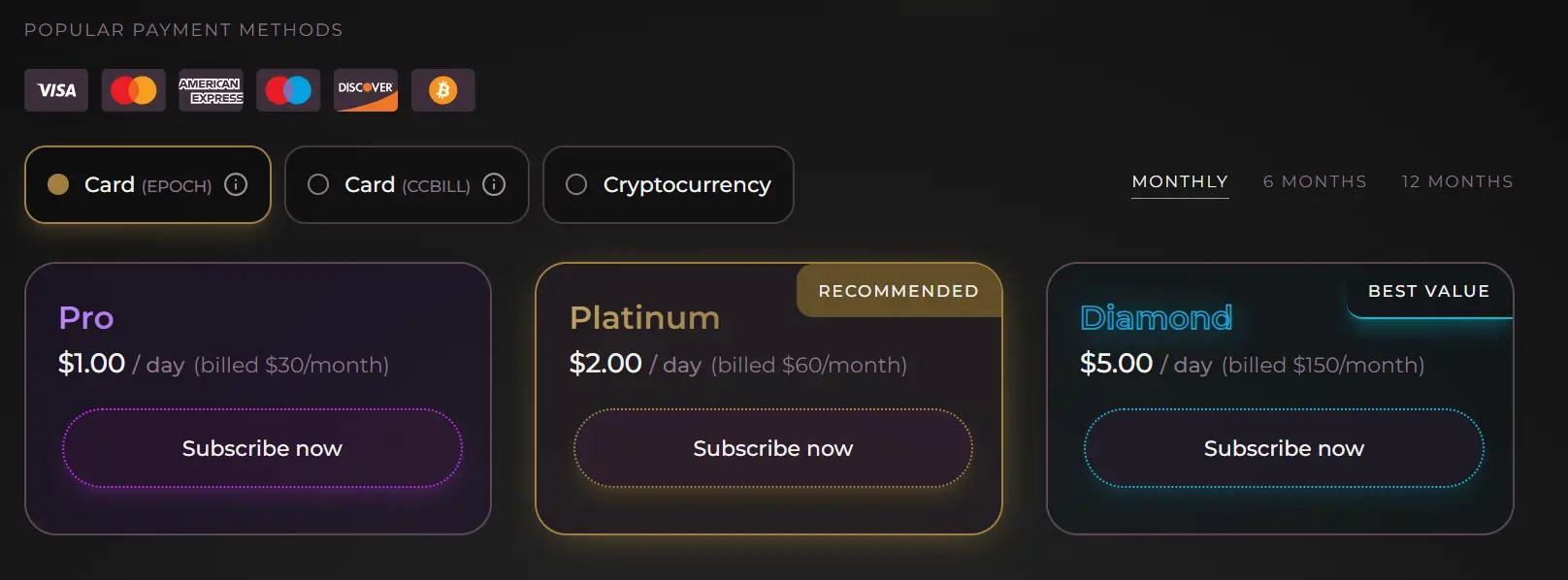Select the Card (EPOCH) payment option
The image size is (1568, 580).
[x=136, y=184]
